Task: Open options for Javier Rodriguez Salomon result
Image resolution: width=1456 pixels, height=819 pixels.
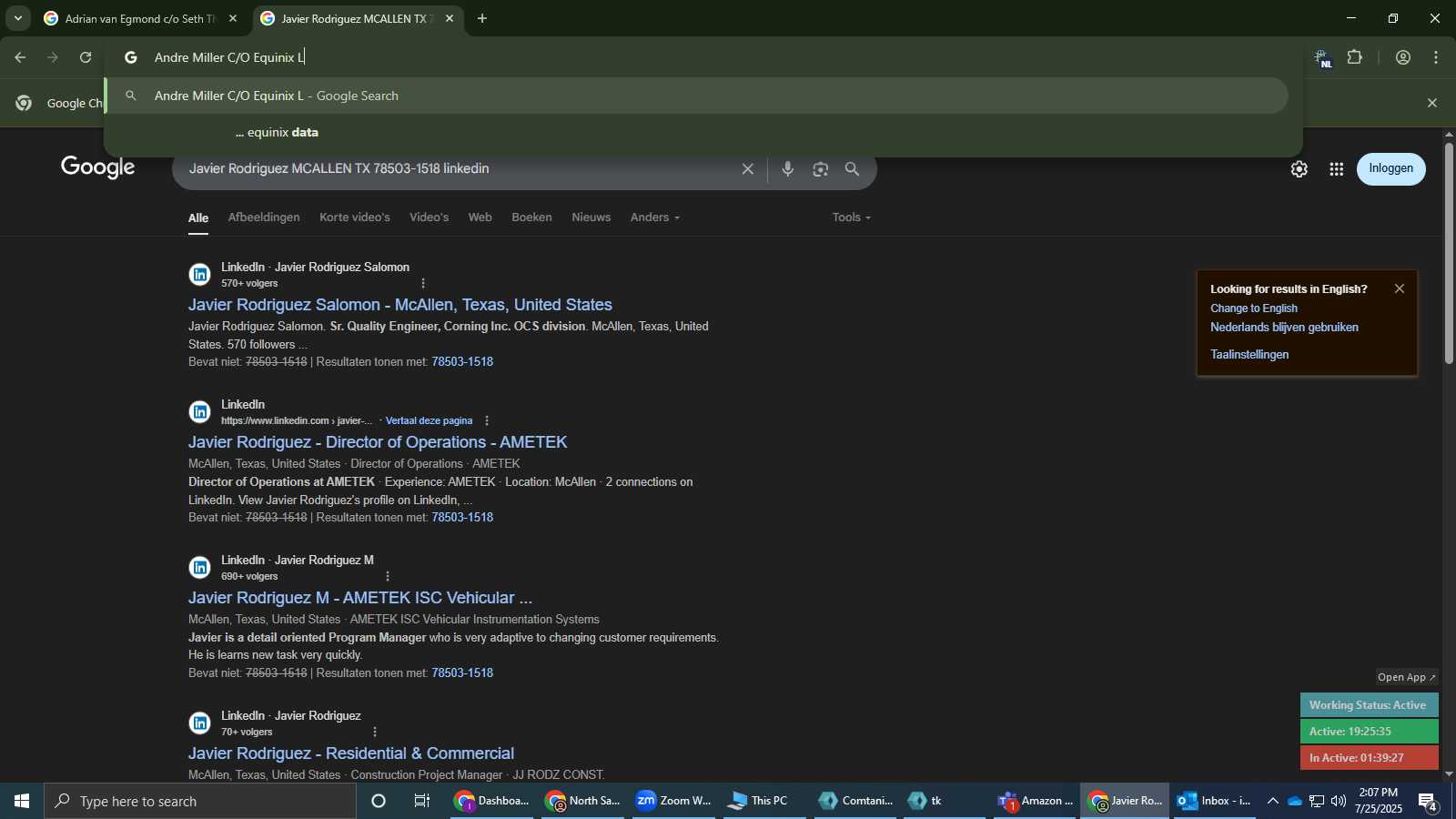Action: 423,283
